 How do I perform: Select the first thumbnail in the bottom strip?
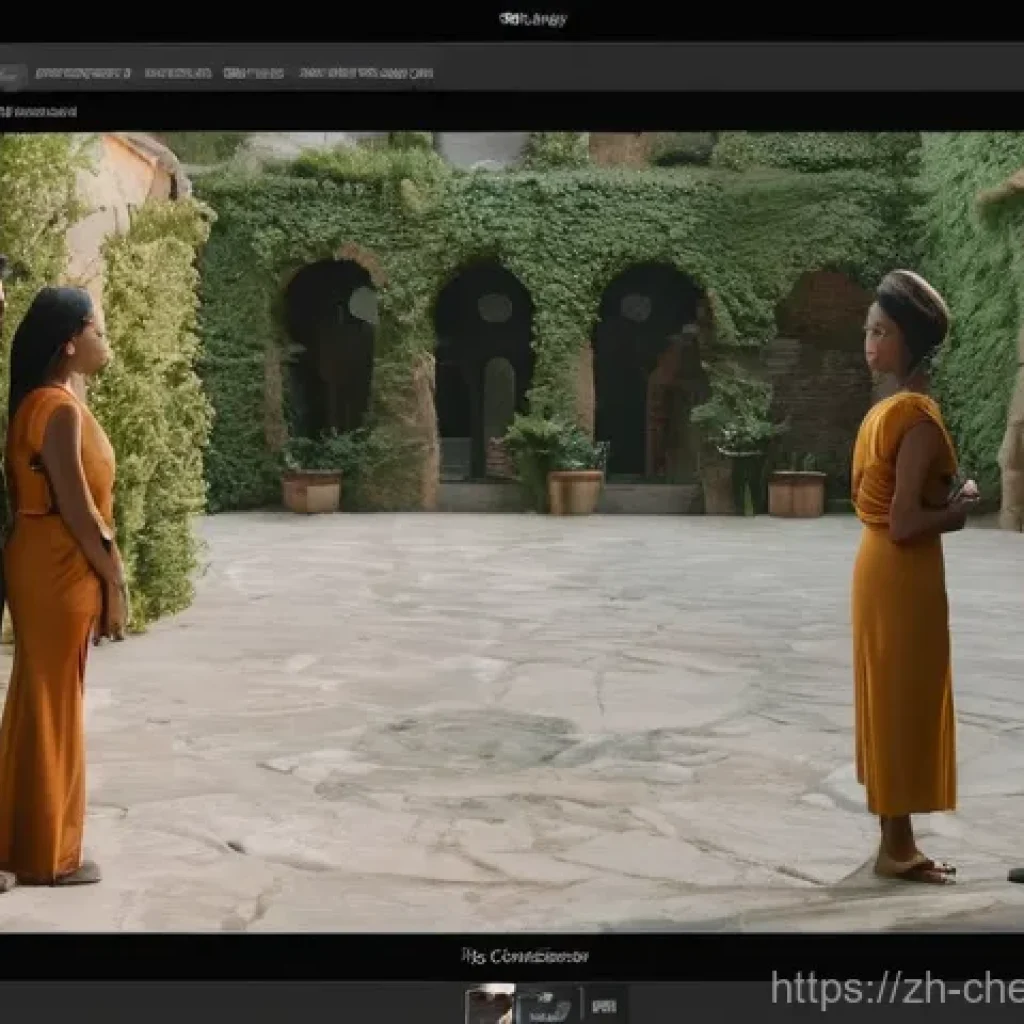pos(490,1004)
